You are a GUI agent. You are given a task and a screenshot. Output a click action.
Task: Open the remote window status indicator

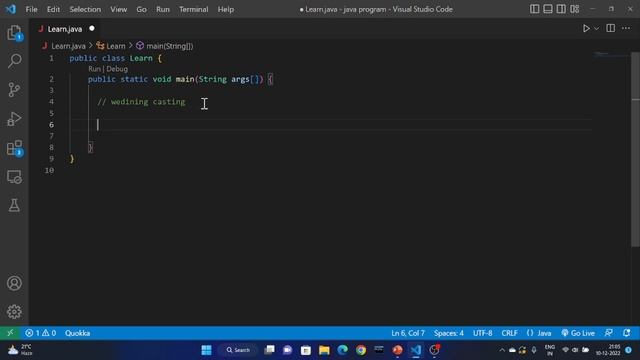(10, 333)
